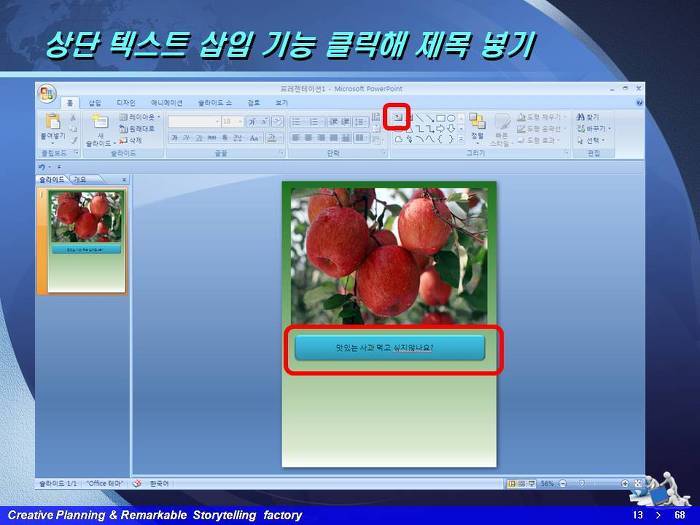Click the font color icon
The image size is (700, 525).
272,138
